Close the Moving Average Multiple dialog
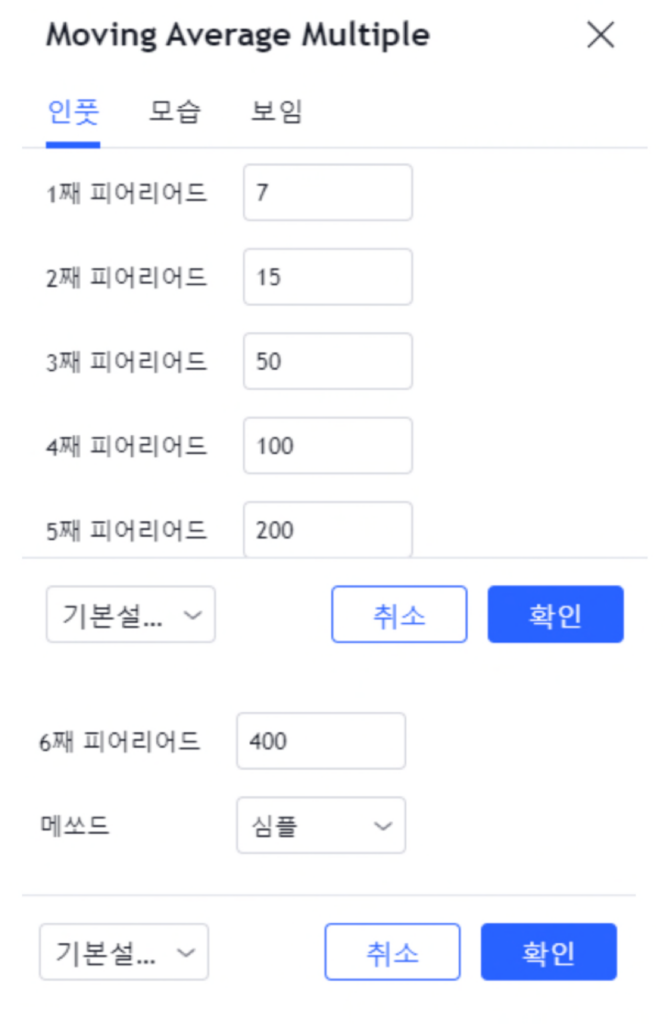Viewport: 668px width, 1024px height. click(x=600, y=35)
